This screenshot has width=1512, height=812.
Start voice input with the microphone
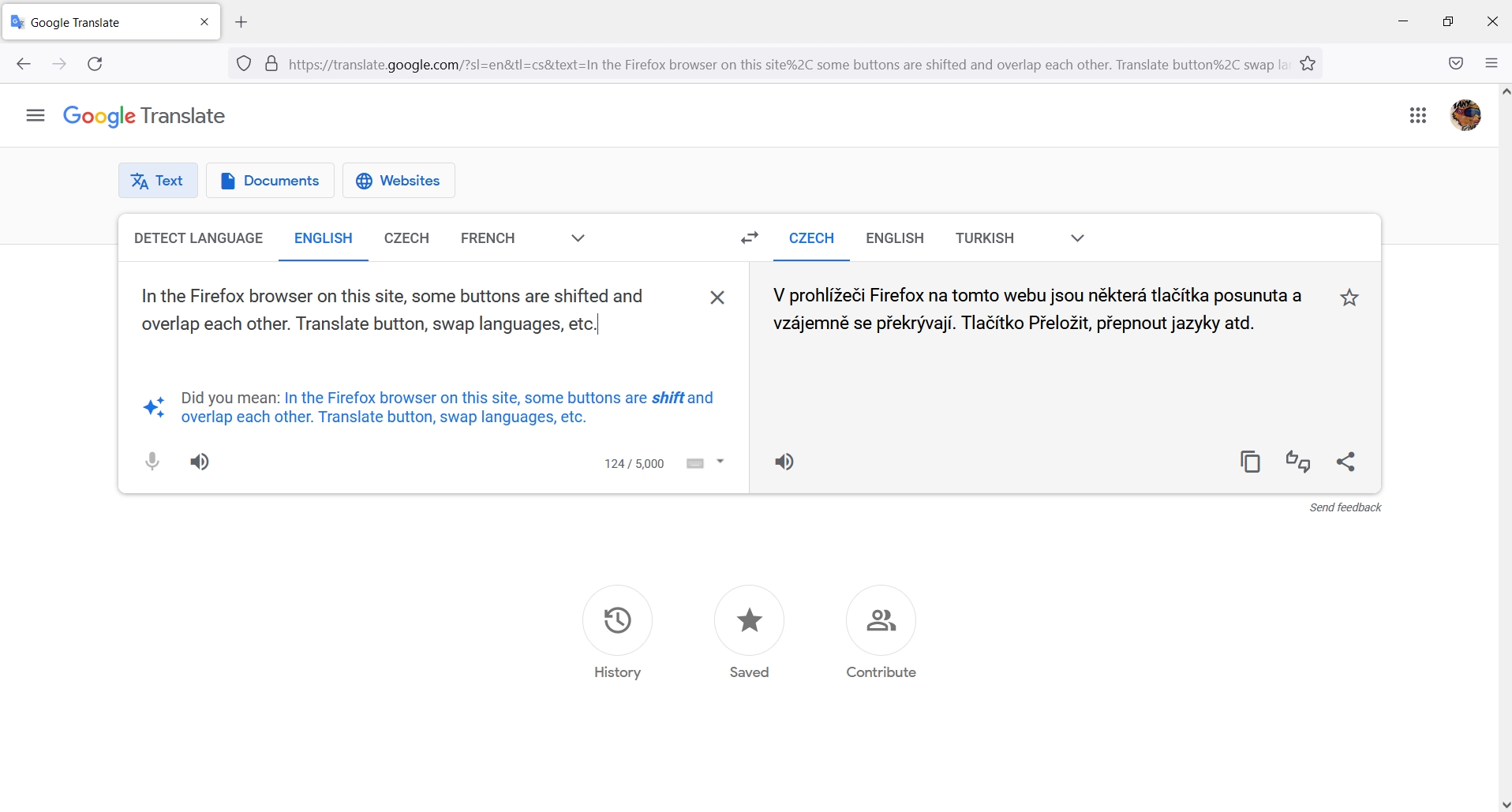tap(152, 462)
